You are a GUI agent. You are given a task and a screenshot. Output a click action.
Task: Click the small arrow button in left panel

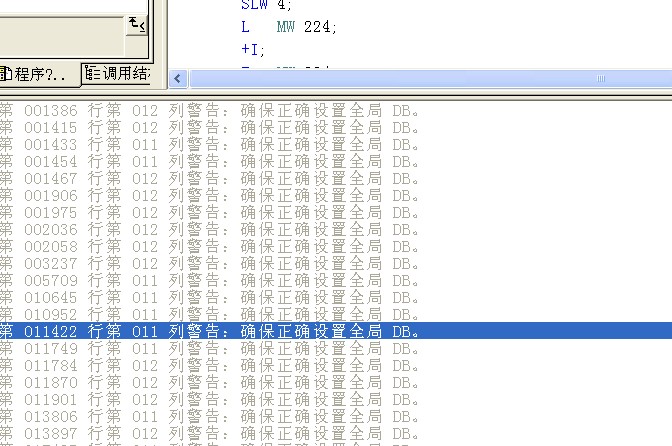(137, 25)
